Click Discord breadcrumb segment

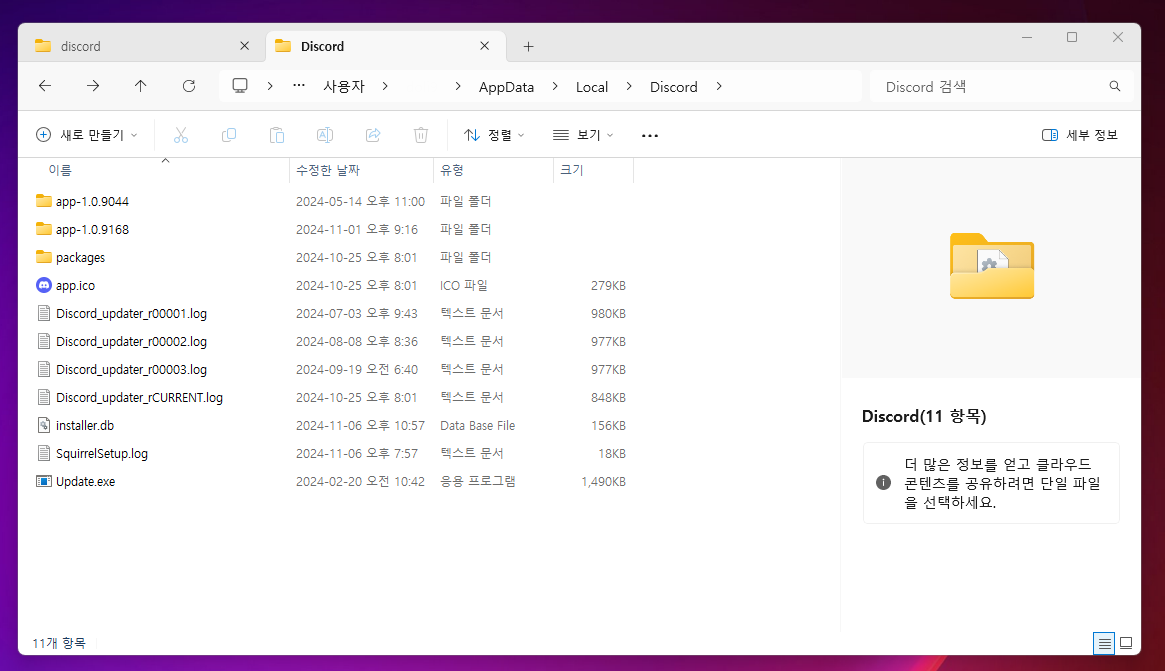point(673,86)
